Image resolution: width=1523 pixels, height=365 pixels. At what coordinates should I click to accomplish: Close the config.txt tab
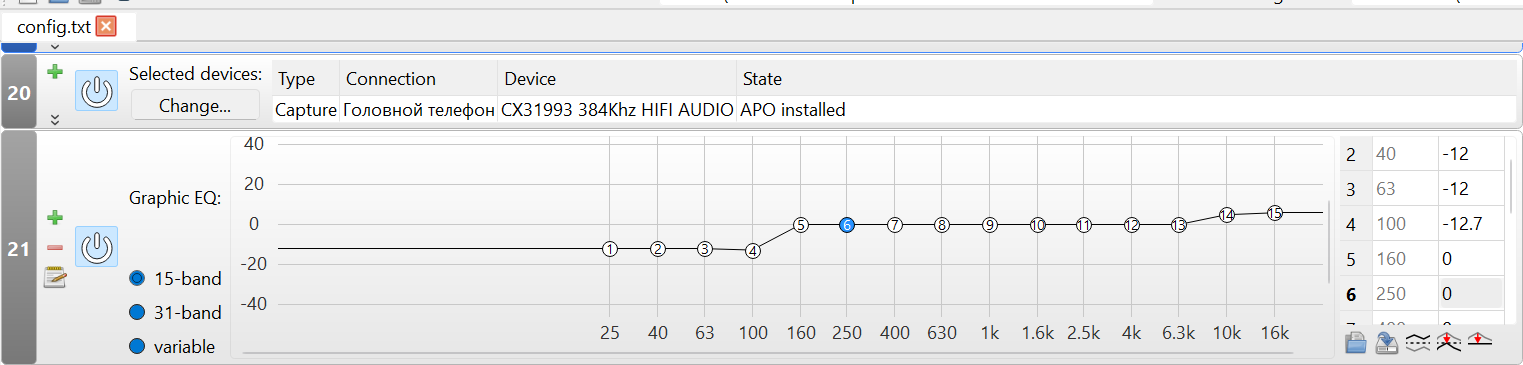tap(106, 26)
